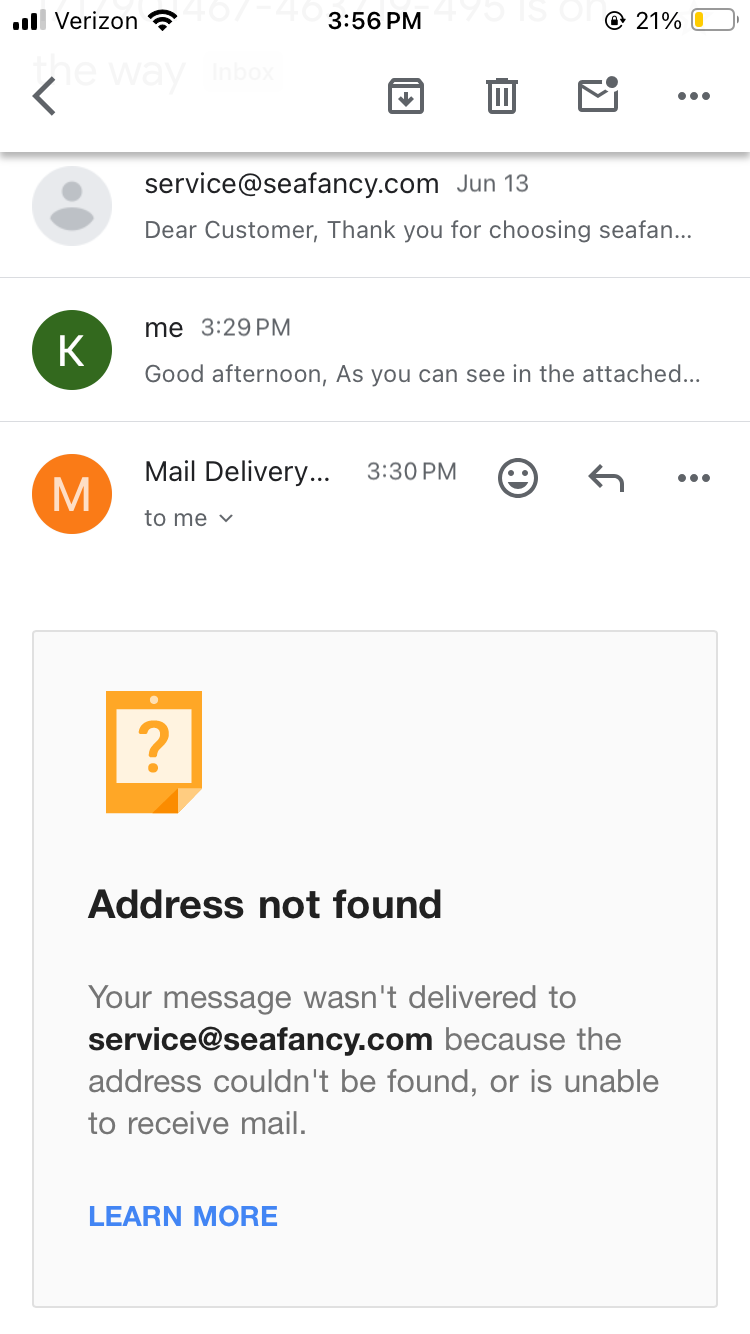This screenshot has height=1334, width=750.
Task: Tap the orange question-mark note image
Action: pyautogui.click(x=154, y=751)
